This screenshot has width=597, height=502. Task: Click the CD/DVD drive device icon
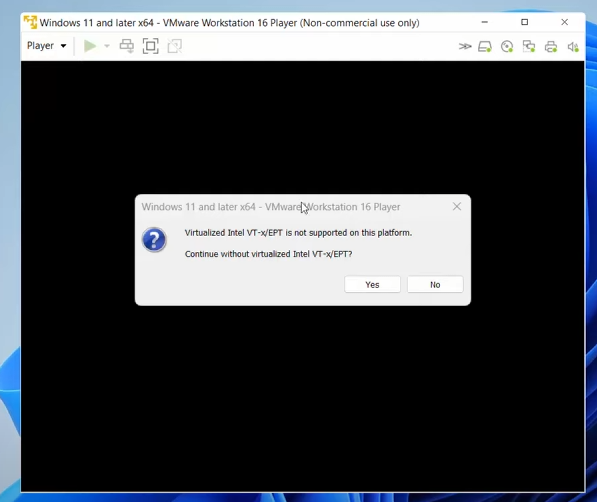[x=507, y=46]
